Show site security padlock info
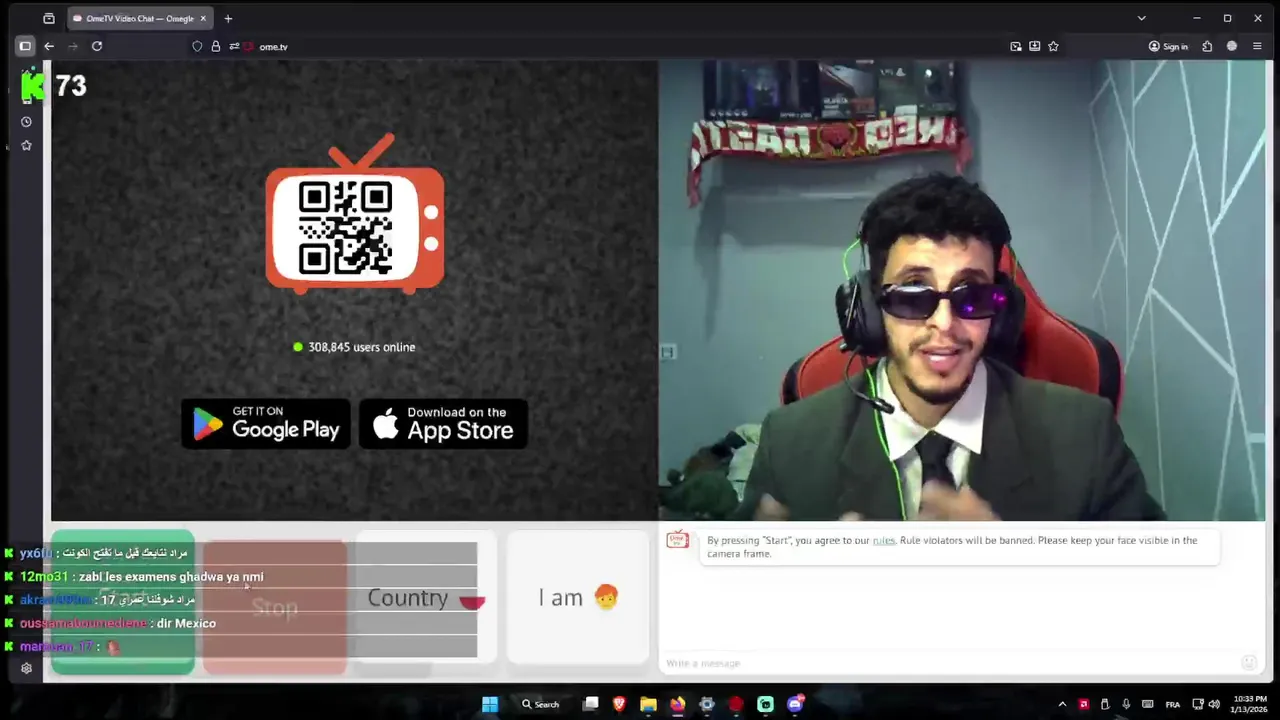Viewport: 1280px width, 720px height. [215, 46]
